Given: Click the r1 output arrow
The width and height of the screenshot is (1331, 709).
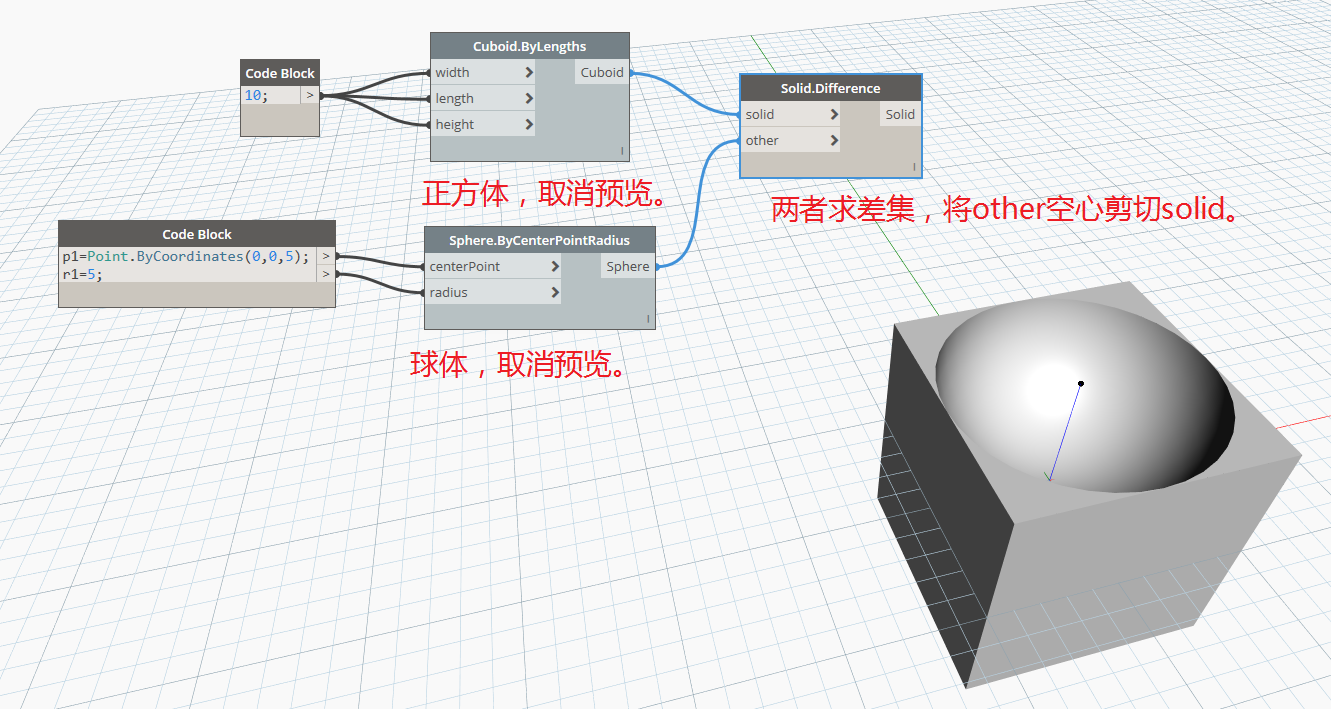Looking at the screenshot, I should [325, 274].
